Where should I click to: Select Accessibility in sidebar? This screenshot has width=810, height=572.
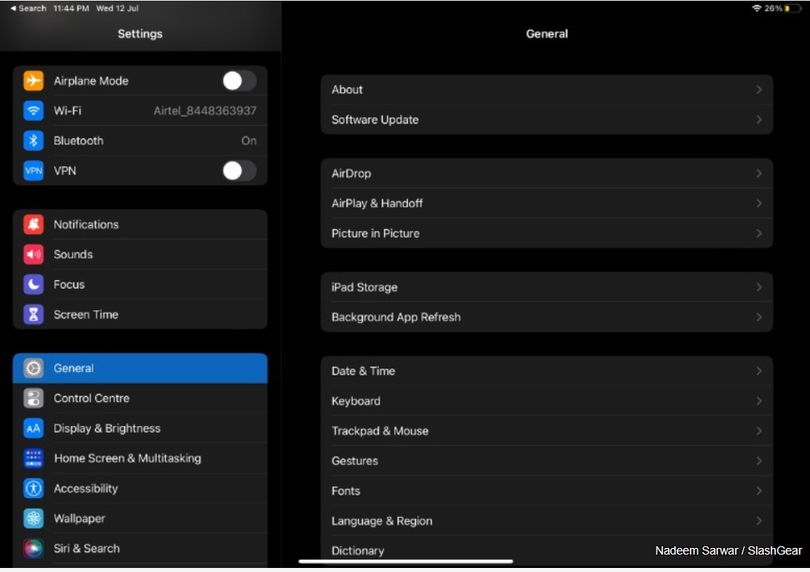tap(140, 488)
